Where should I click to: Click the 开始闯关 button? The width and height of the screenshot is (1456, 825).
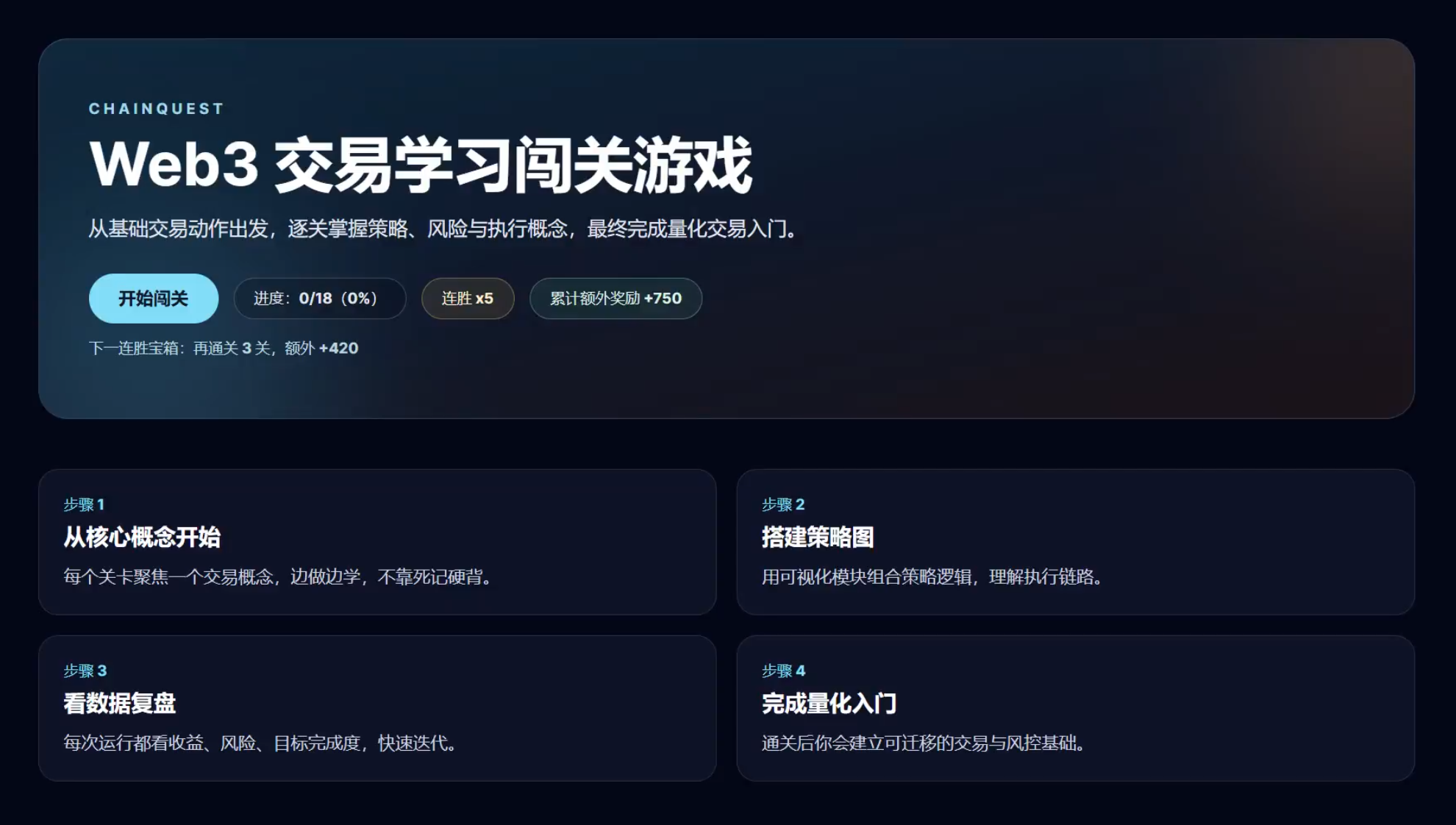(153, 299)
